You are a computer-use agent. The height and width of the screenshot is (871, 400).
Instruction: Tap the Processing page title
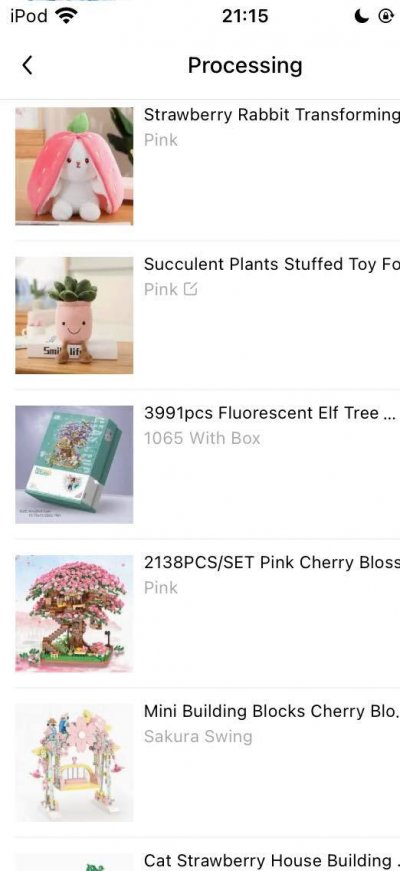coord(245,66)
